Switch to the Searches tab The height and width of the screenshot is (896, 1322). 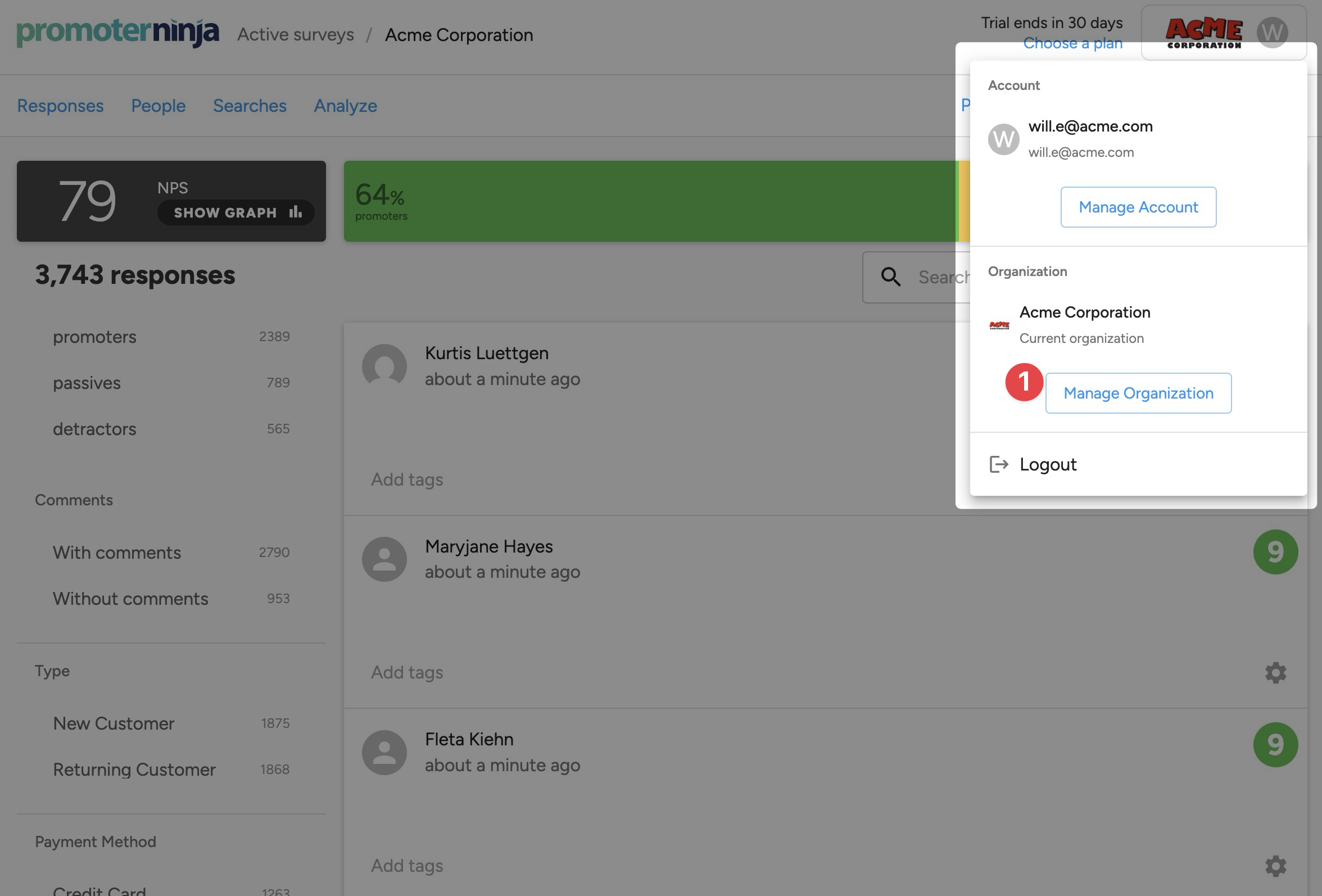point(250,106)
